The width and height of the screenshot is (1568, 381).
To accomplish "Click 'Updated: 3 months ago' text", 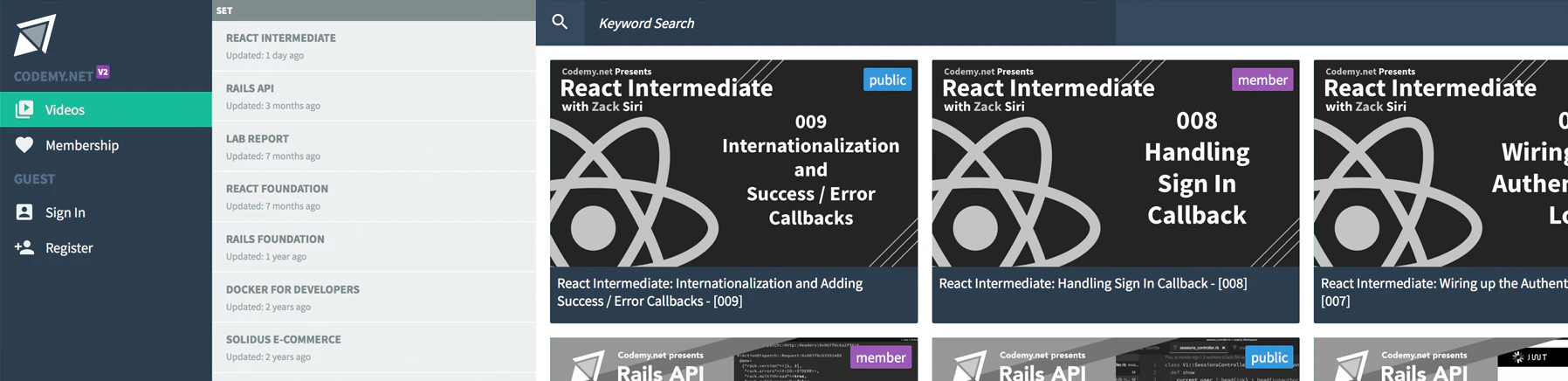I will pyautogui.click(x=273, y=106).
